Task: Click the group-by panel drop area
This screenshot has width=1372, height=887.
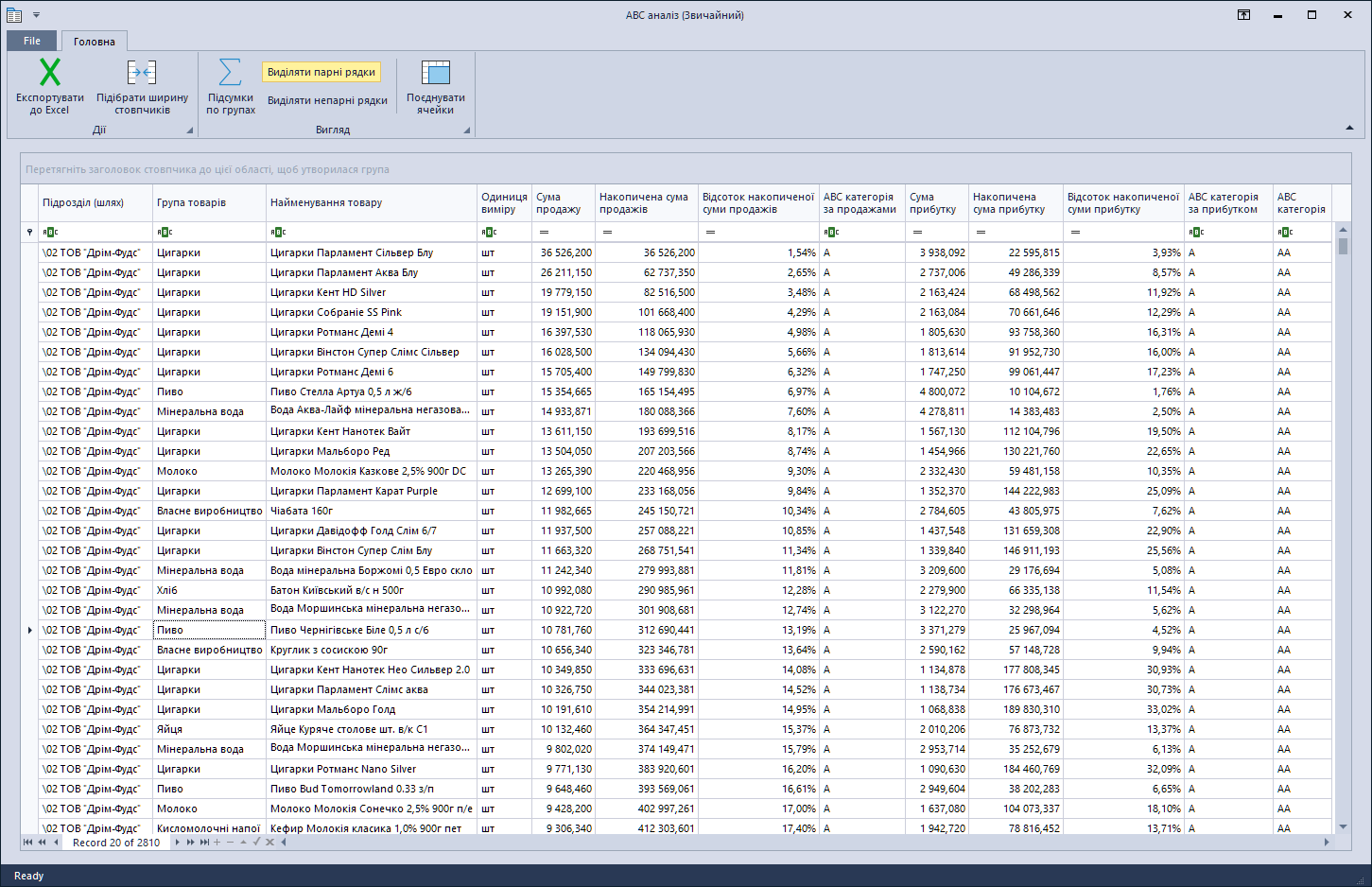Action: click(x=686, y=169)
